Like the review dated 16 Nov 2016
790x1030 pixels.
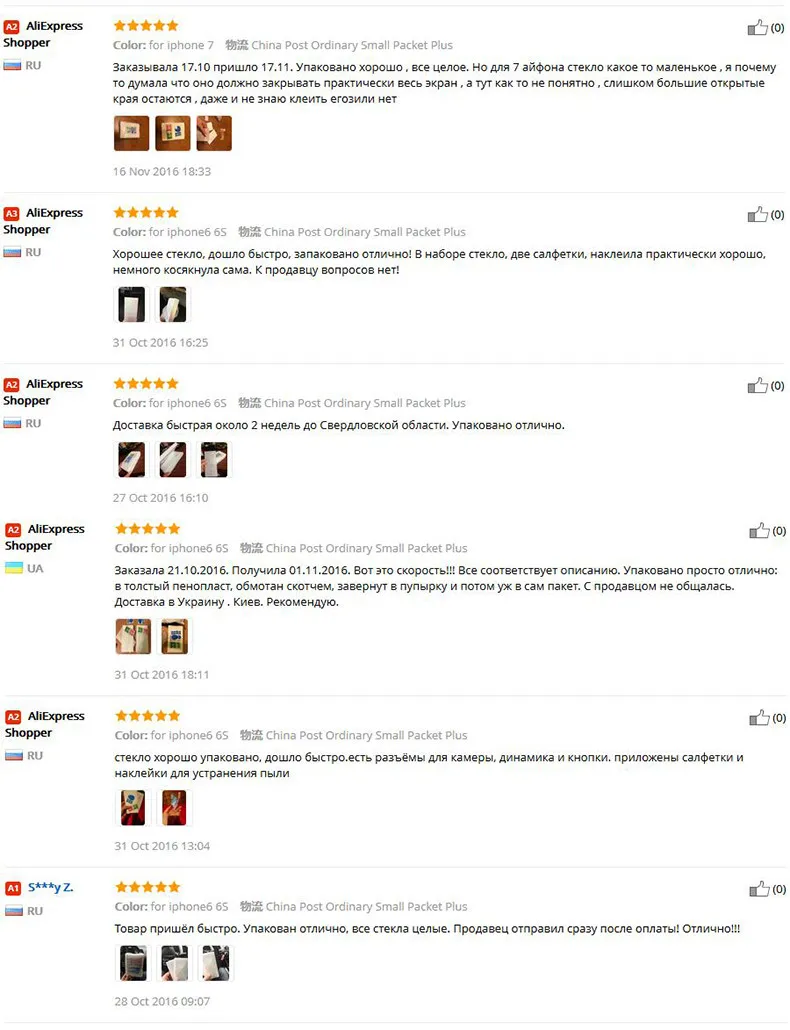point(757,28)
